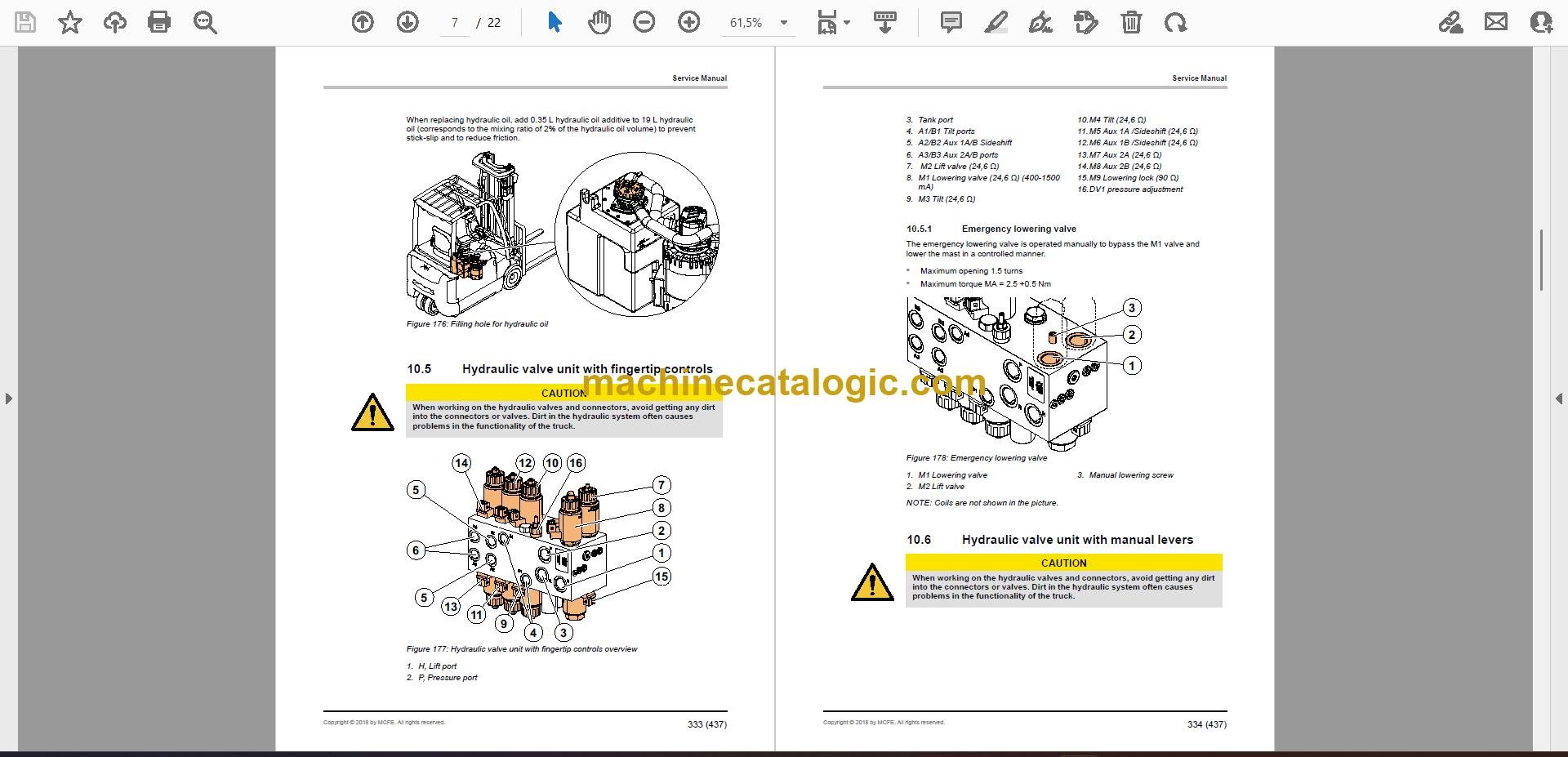
Task: Click the read mode keyboard icon
Action: (x=884, y=22)
